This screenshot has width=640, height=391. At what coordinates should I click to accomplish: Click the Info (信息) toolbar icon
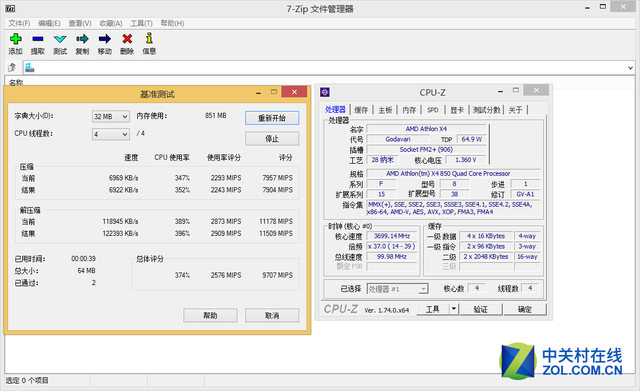149,38
